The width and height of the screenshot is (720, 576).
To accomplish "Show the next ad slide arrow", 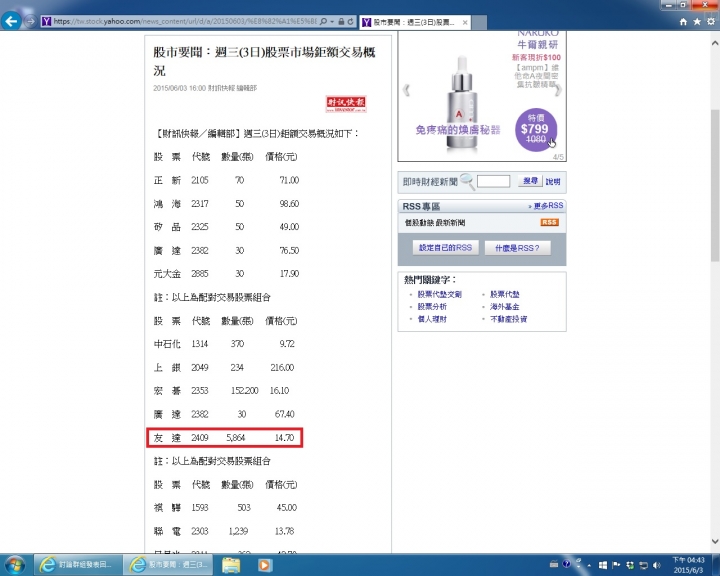I will click(x=558, y=90).
